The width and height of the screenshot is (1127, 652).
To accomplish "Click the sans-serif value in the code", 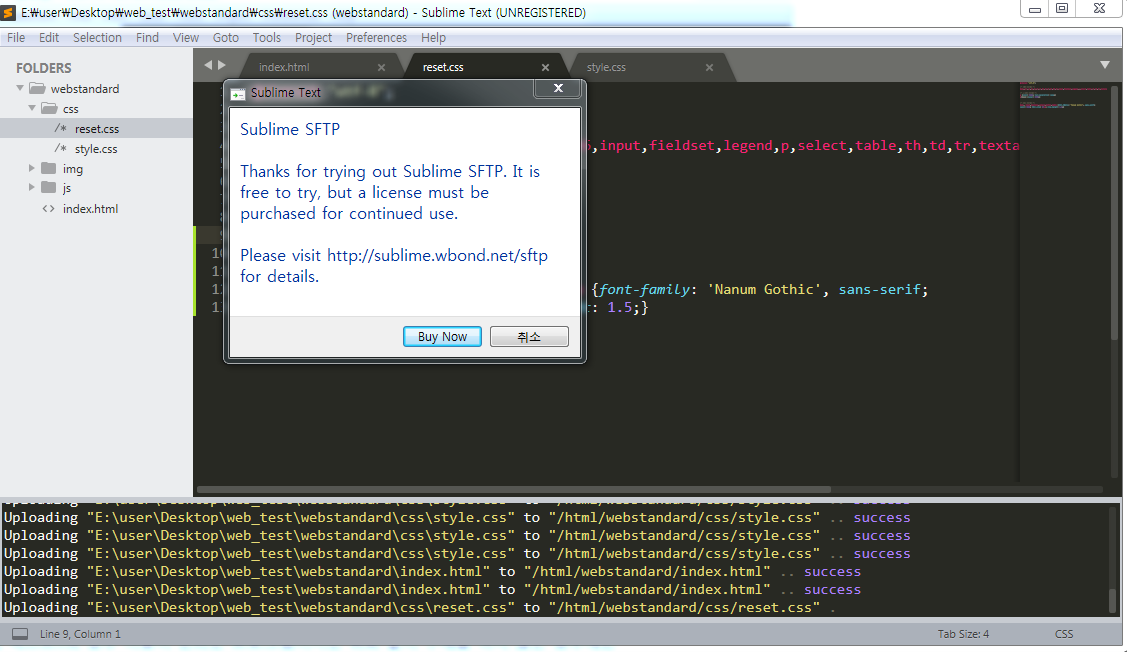I will [880, 289].
